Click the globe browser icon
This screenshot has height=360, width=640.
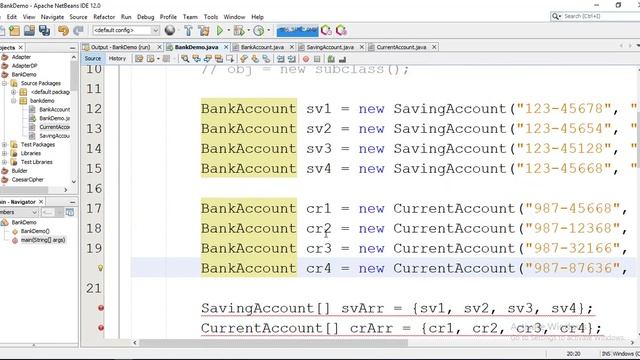[x=170, y=30]
